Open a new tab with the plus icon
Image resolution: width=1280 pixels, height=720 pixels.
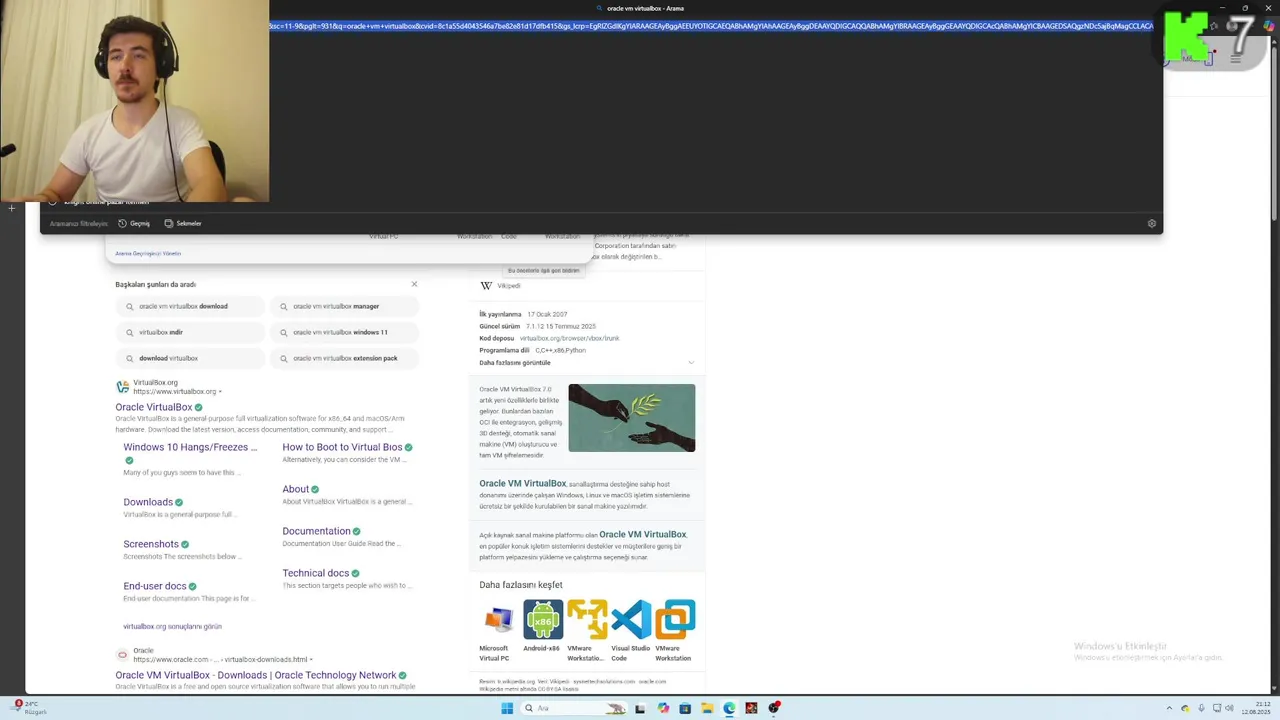(12, 208)
